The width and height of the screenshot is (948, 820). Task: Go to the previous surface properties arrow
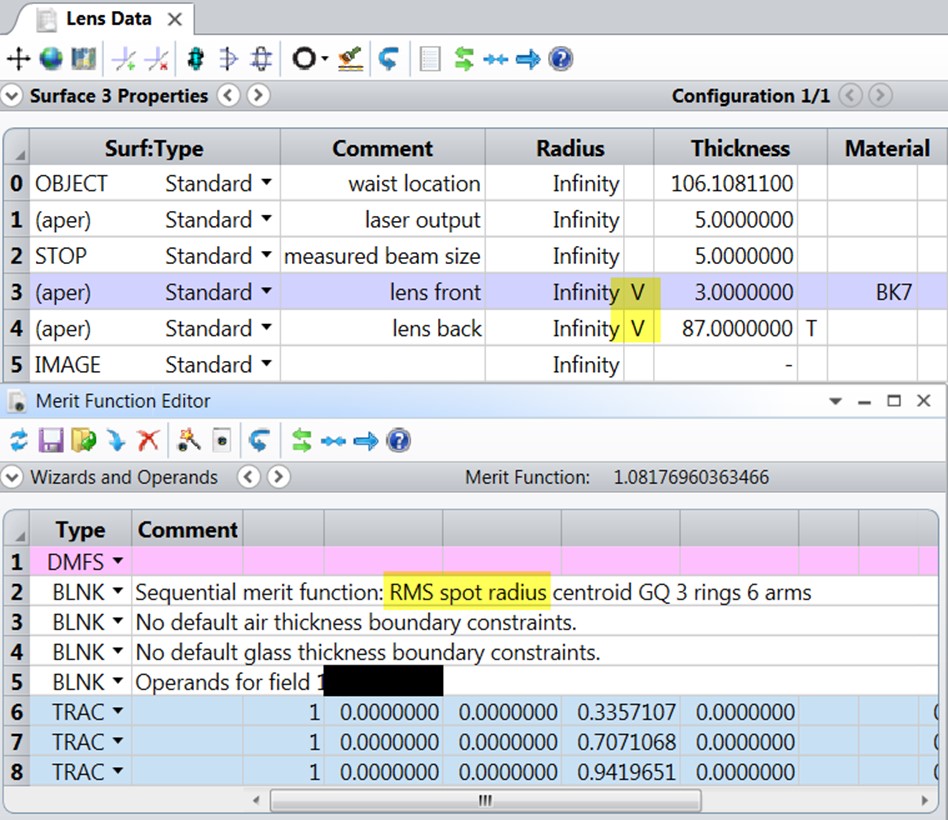tap(228, 96)
